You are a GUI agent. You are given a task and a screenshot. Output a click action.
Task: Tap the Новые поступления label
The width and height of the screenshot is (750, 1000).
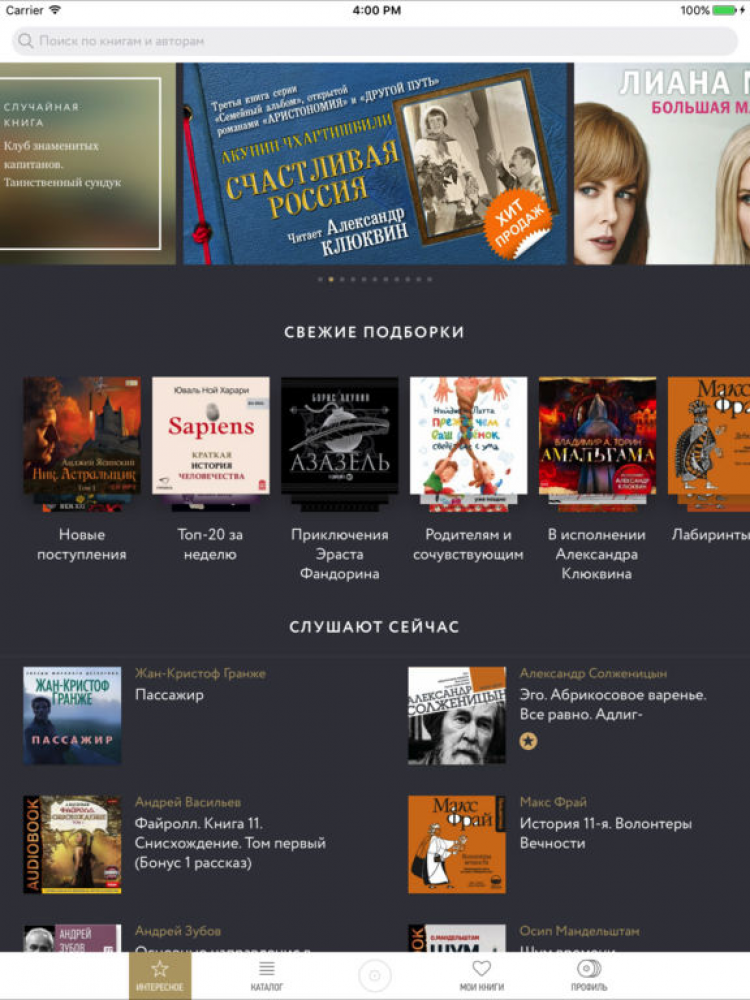pos(82,545)
